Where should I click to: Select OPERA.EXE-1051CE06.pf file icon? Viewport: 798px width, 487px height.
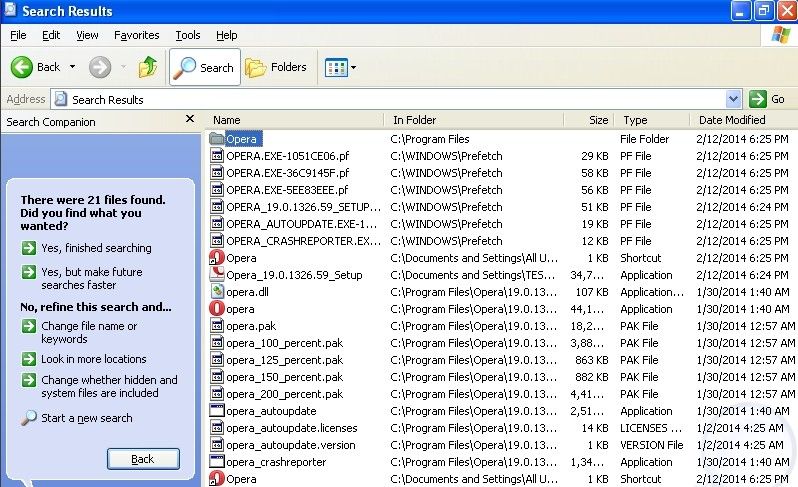tap(217, 156)
